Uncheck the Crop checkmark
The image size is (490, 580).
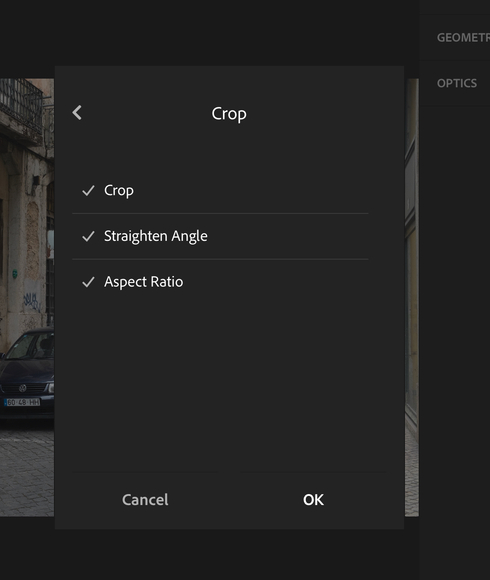pyautogui.click(x=88, y=191)
